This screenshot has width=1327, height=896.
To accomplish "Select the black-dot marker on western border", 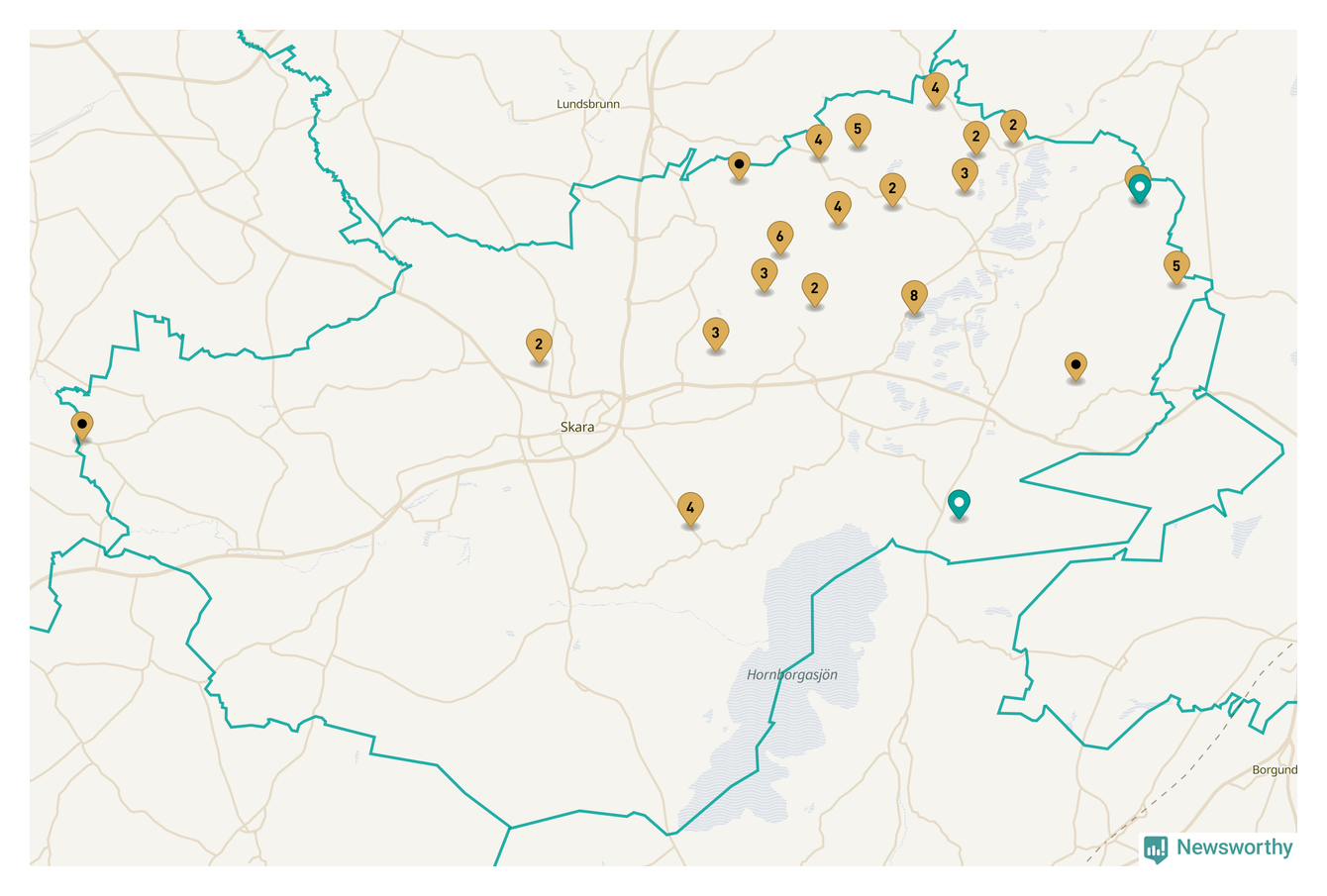I will [x=82, y=426].
